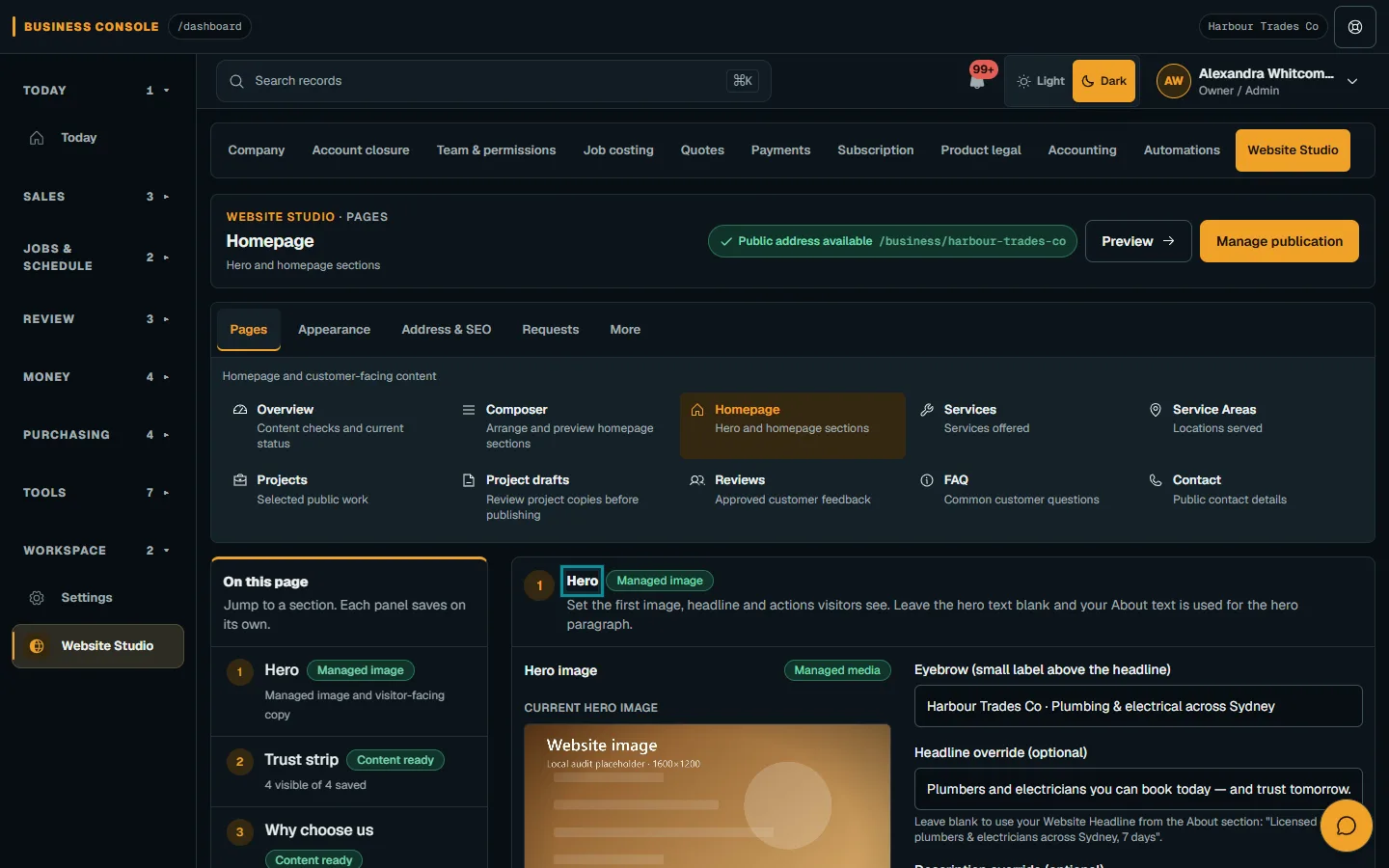Open the Quotes tab
This screenshot has width=1389, height=868.
point(702,150)
